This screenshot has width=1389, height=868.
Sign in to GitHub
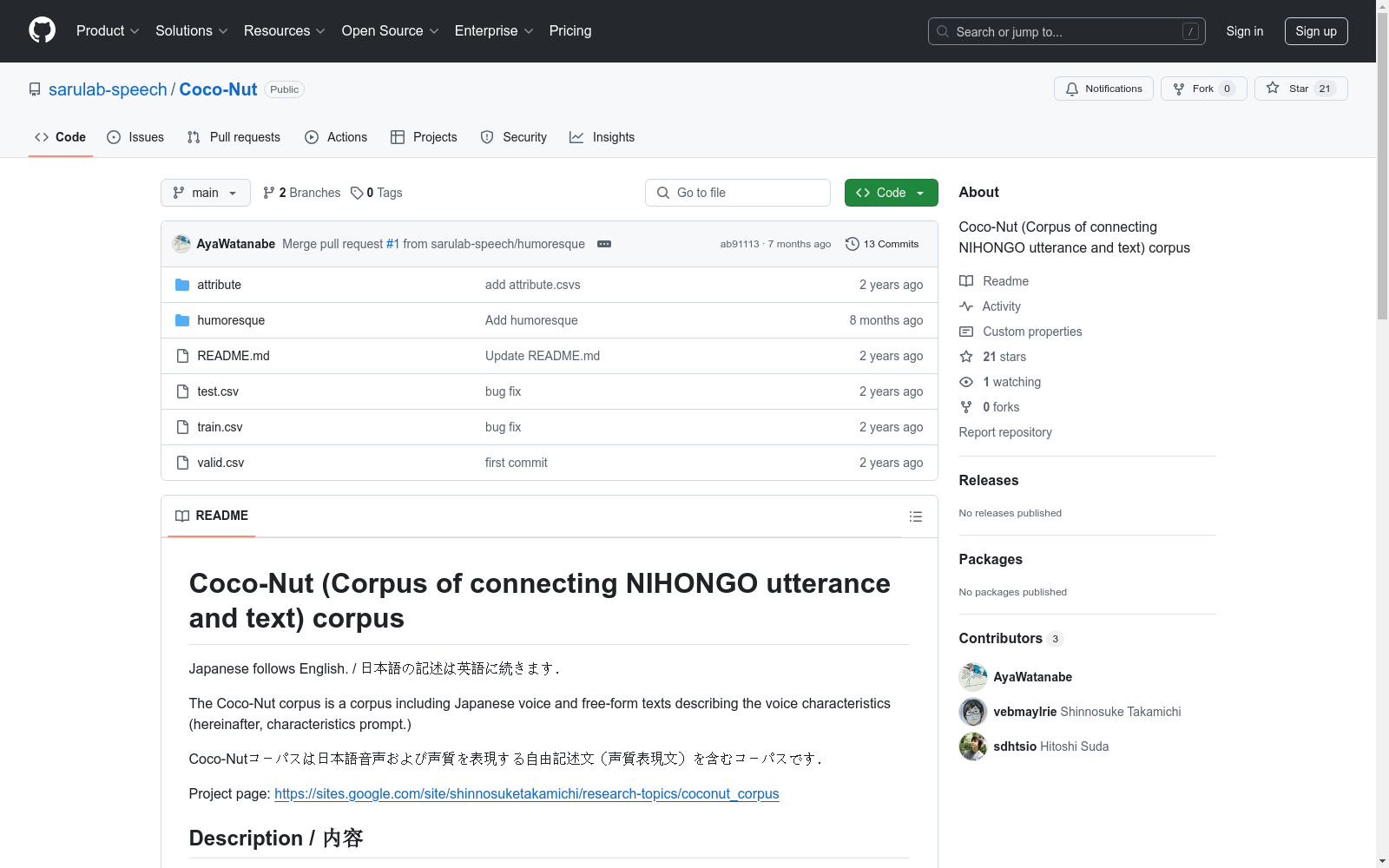tap(1245, 31)
